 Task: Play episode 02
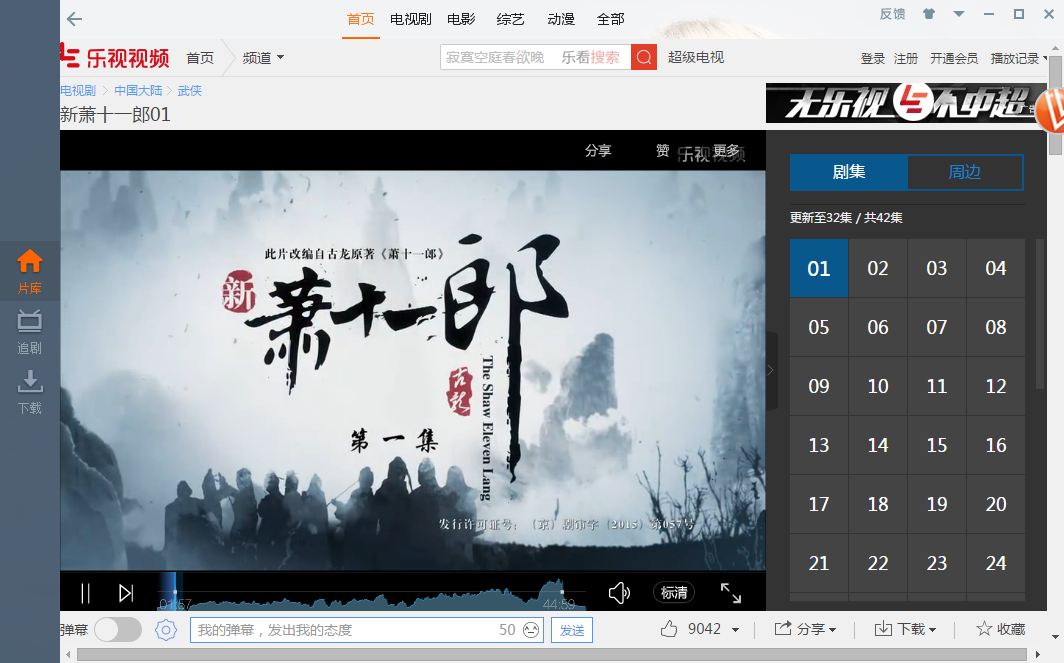877,268
